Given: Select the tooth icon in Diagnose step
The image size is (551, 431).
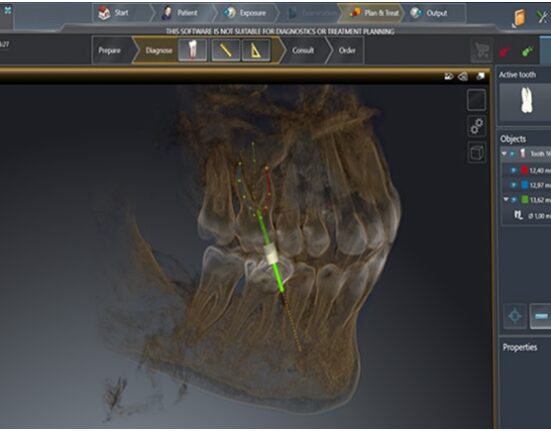Looking at the screenshot, I should coord(193,50).
